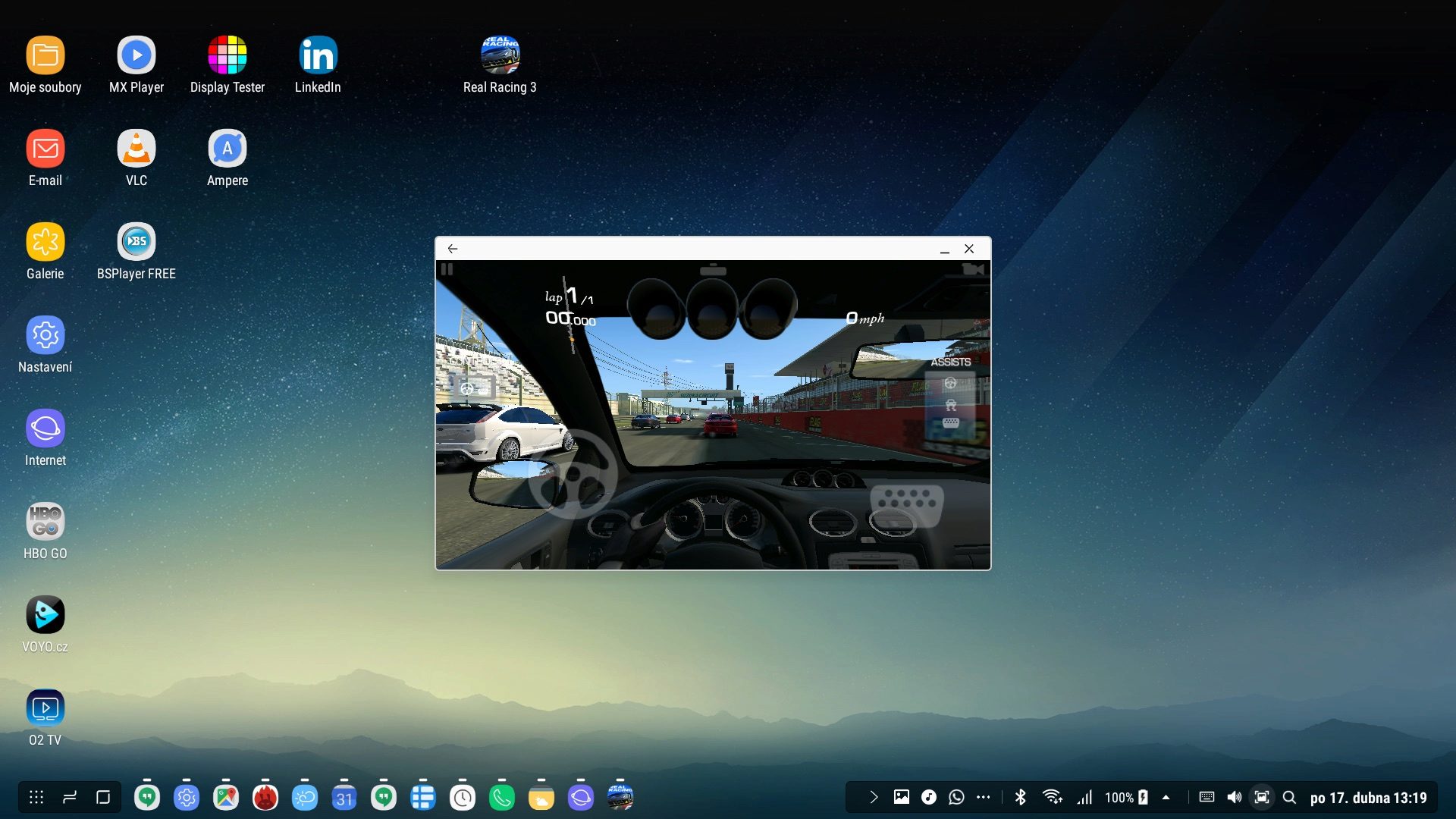The width and height of the screenshot is (1456, 819).
Task: Open the green Phone app in the taskbar
Action: (x=502, y=797)
